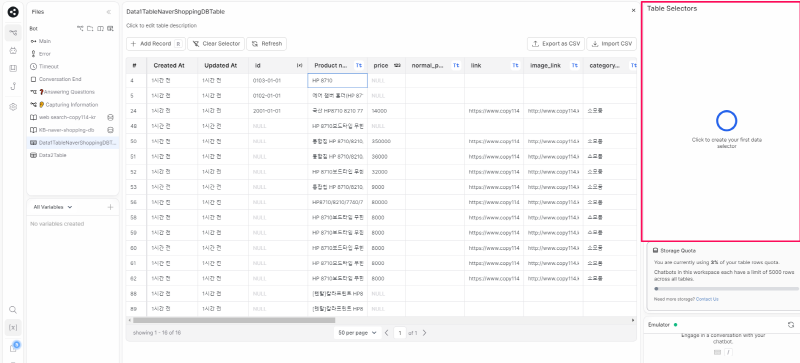Export the table as CSV
The image size is (800, 363).
click(x=556, y=44)
